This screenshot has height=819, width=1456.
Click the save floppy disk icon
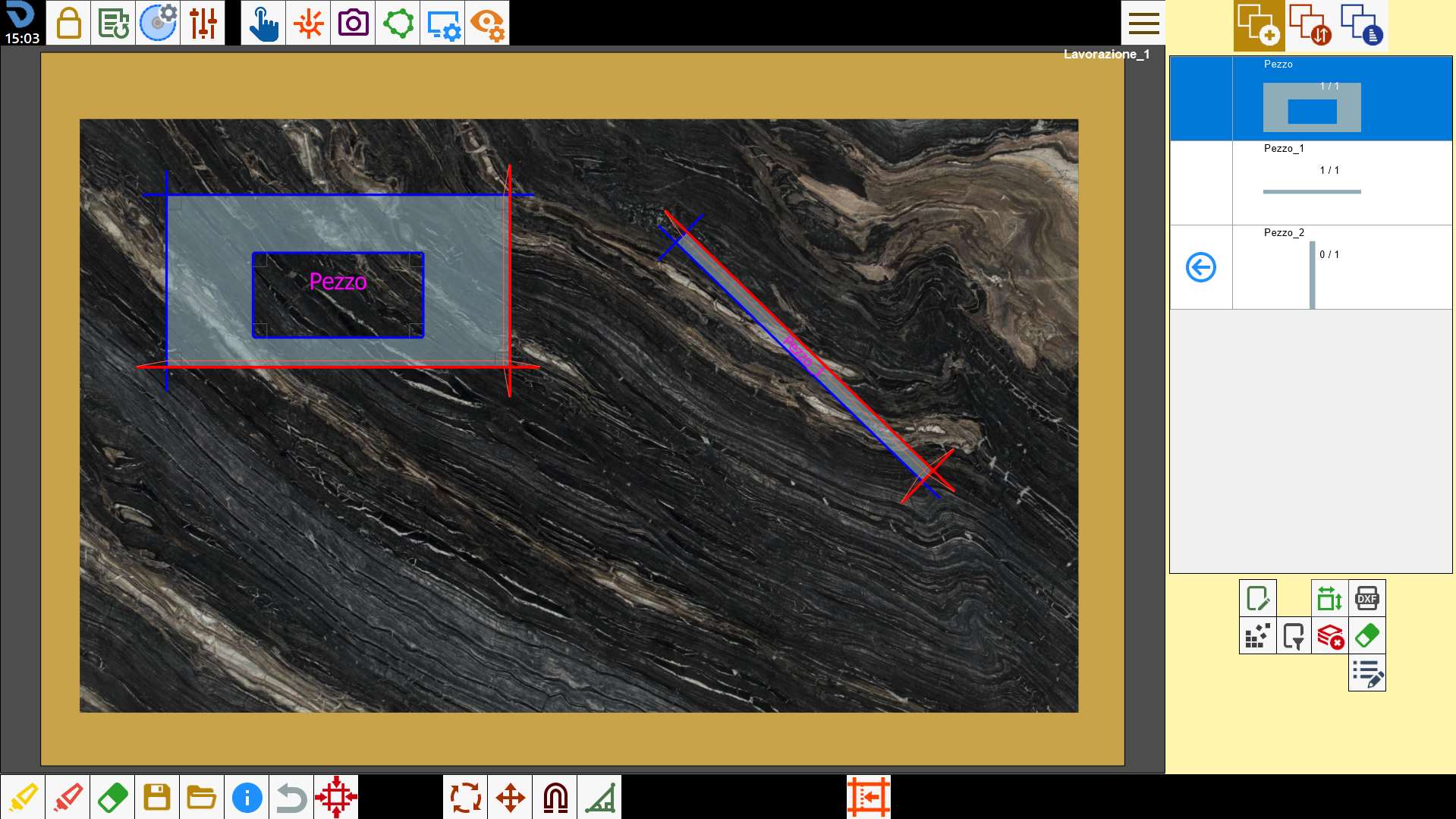pyautogui.click(x=157, y=797)
